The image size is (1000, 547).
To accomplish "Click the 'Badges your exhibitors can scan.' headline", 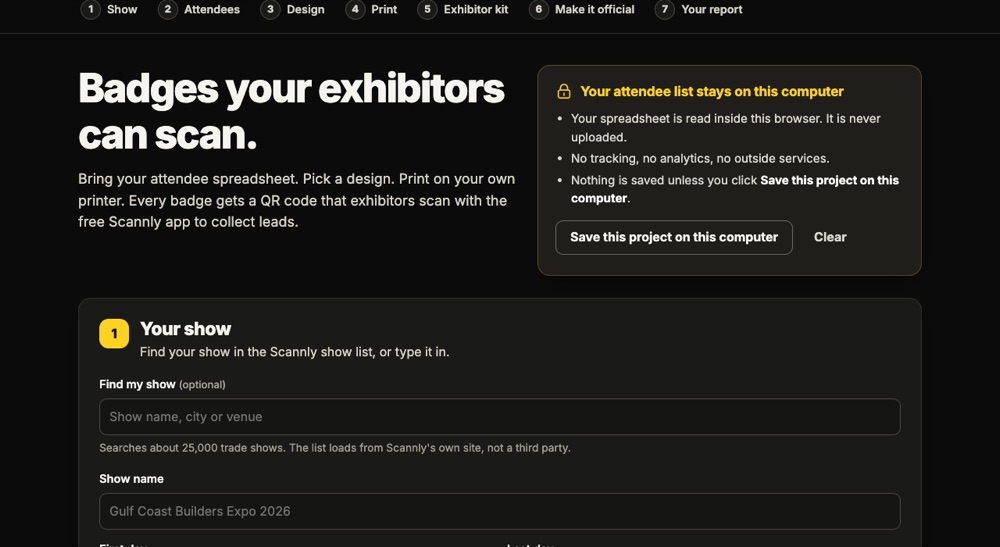I will point(291,111).
